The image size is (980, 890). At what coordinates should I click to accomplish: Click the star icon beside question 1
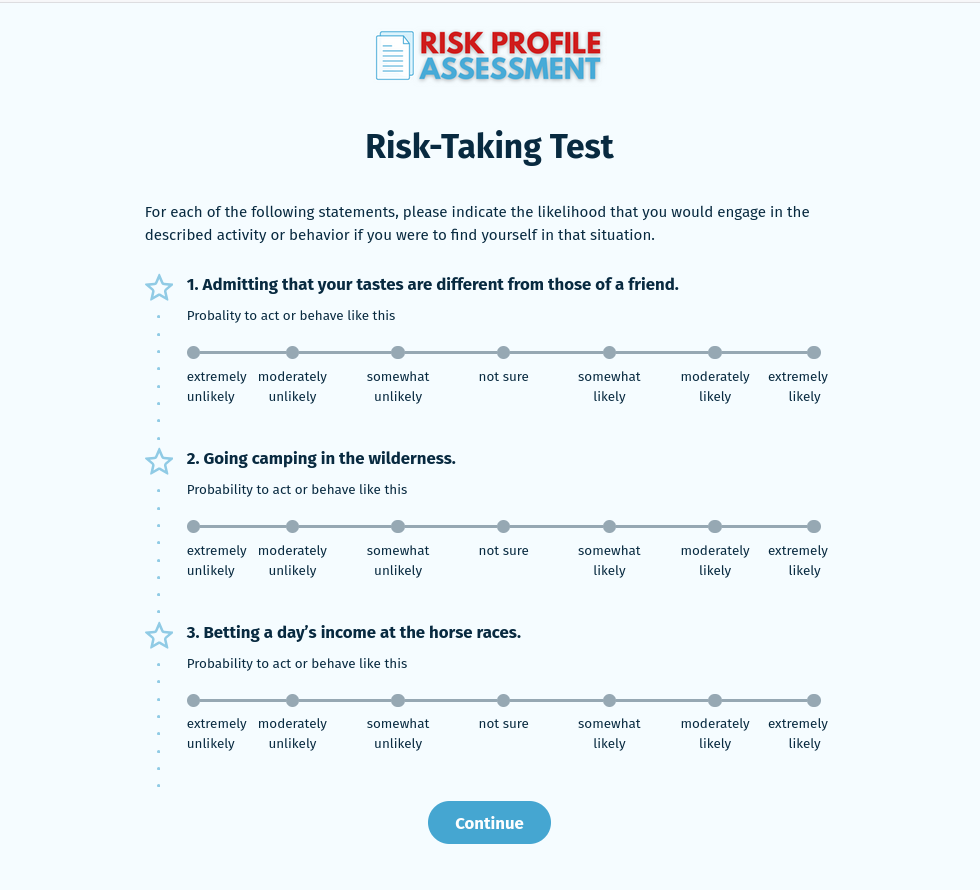pos(159,287)
